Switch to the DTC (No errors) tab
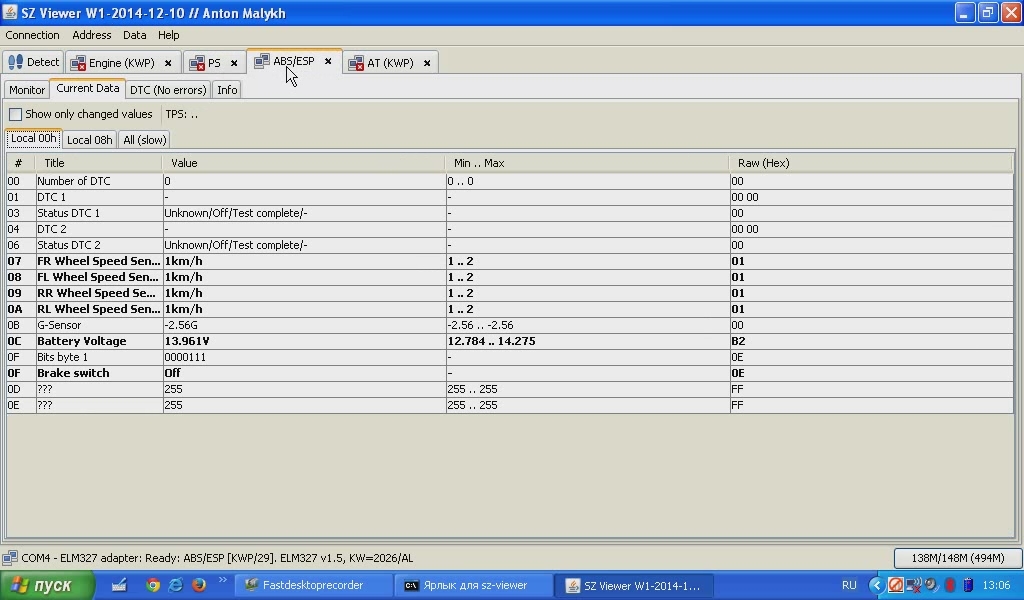The width and height of the screenshot is (1024, 600). click(x=168, y=90)
